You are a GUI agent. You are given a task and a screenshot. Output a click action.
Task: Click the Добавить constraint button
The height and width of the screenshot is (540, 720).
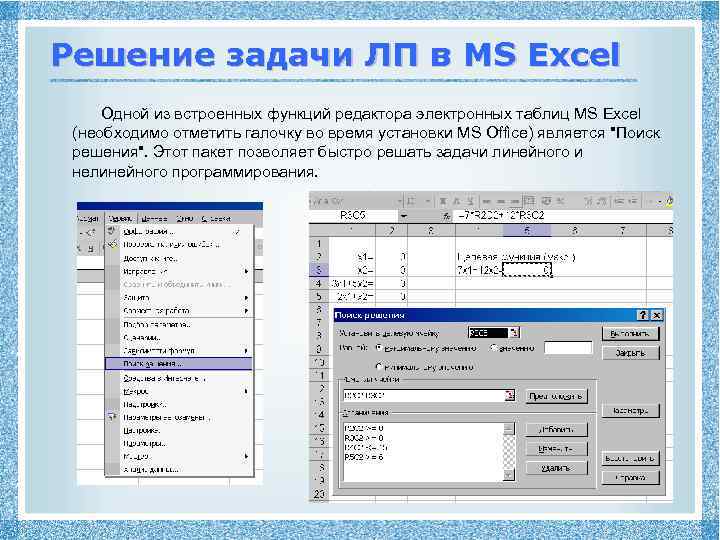pyautogui.click(x=556, y=430)
